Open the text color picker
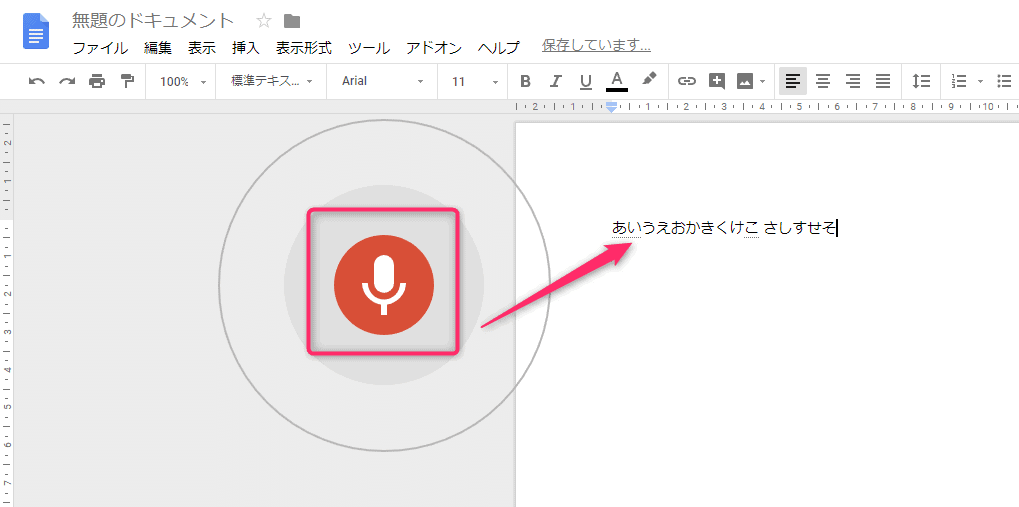This screenshot has height=507, width=1019. point(616,81)
